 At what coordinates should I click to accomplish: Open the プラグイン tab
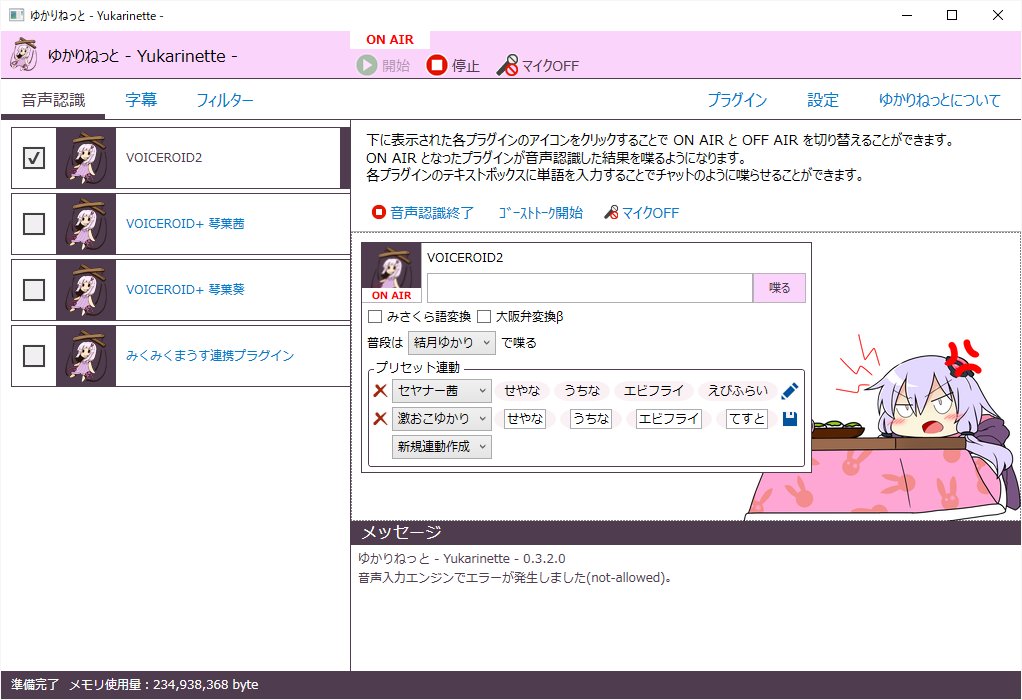pos(737,100)
